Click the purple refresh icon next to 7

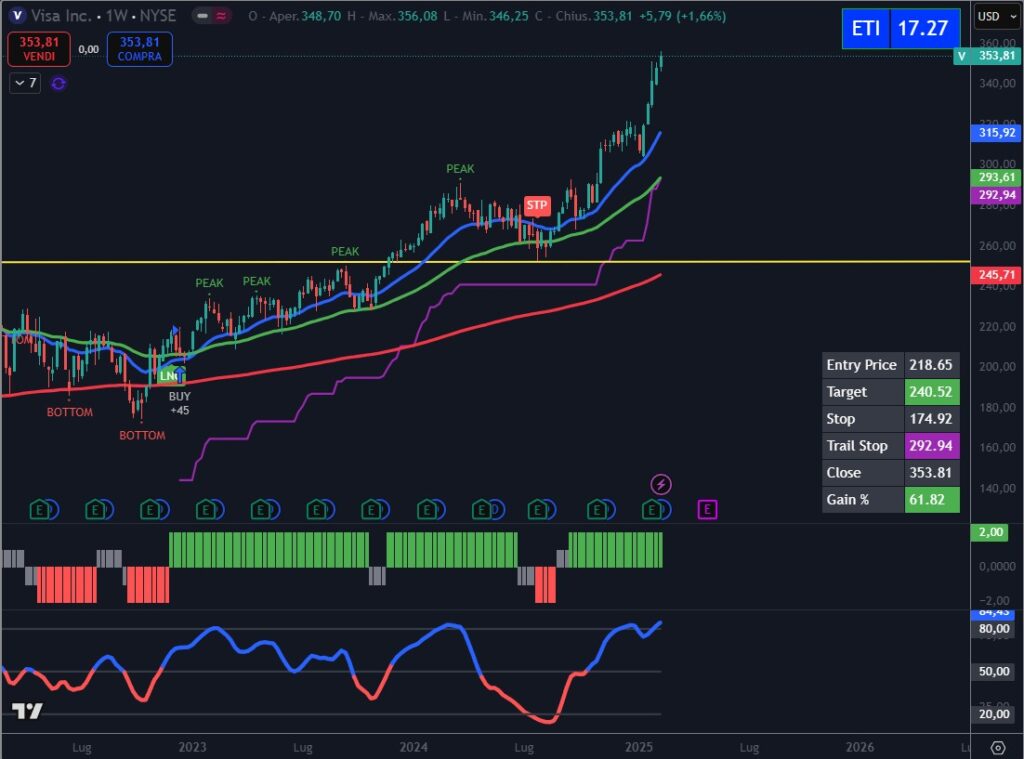coord(58,83)
